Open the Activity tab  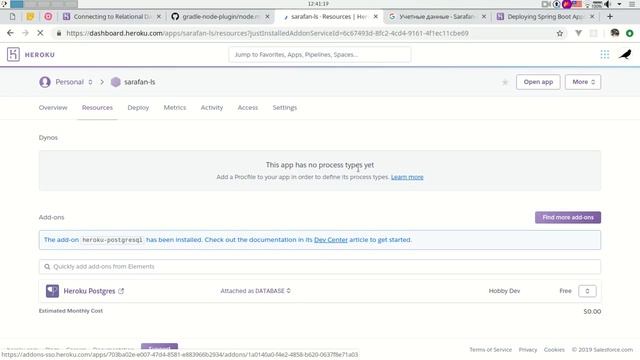pyautogui.click(x=212, y=108)
